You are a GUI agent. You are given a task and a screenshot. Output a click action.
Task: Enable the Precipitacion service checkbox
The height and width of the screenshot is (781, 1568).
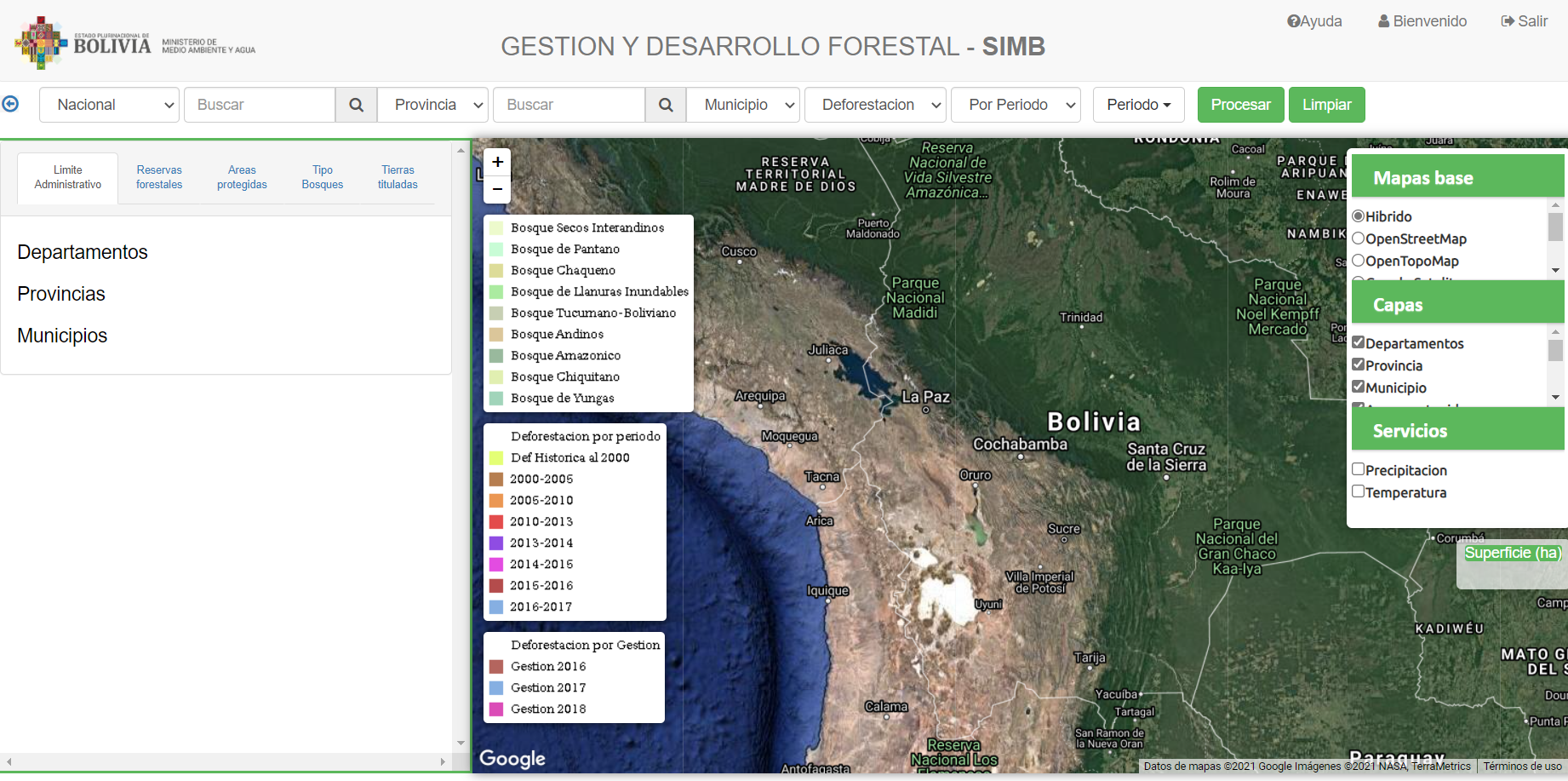1359,469
